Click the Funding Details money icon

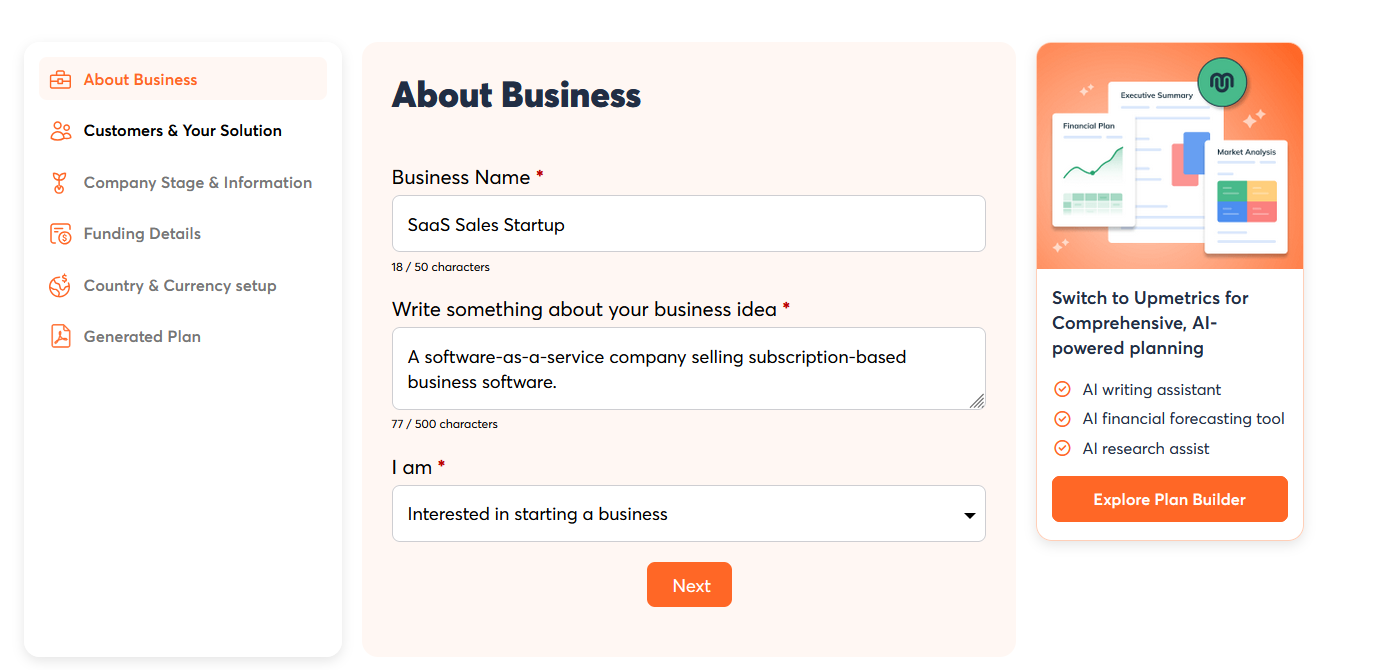tap(60, 234)
